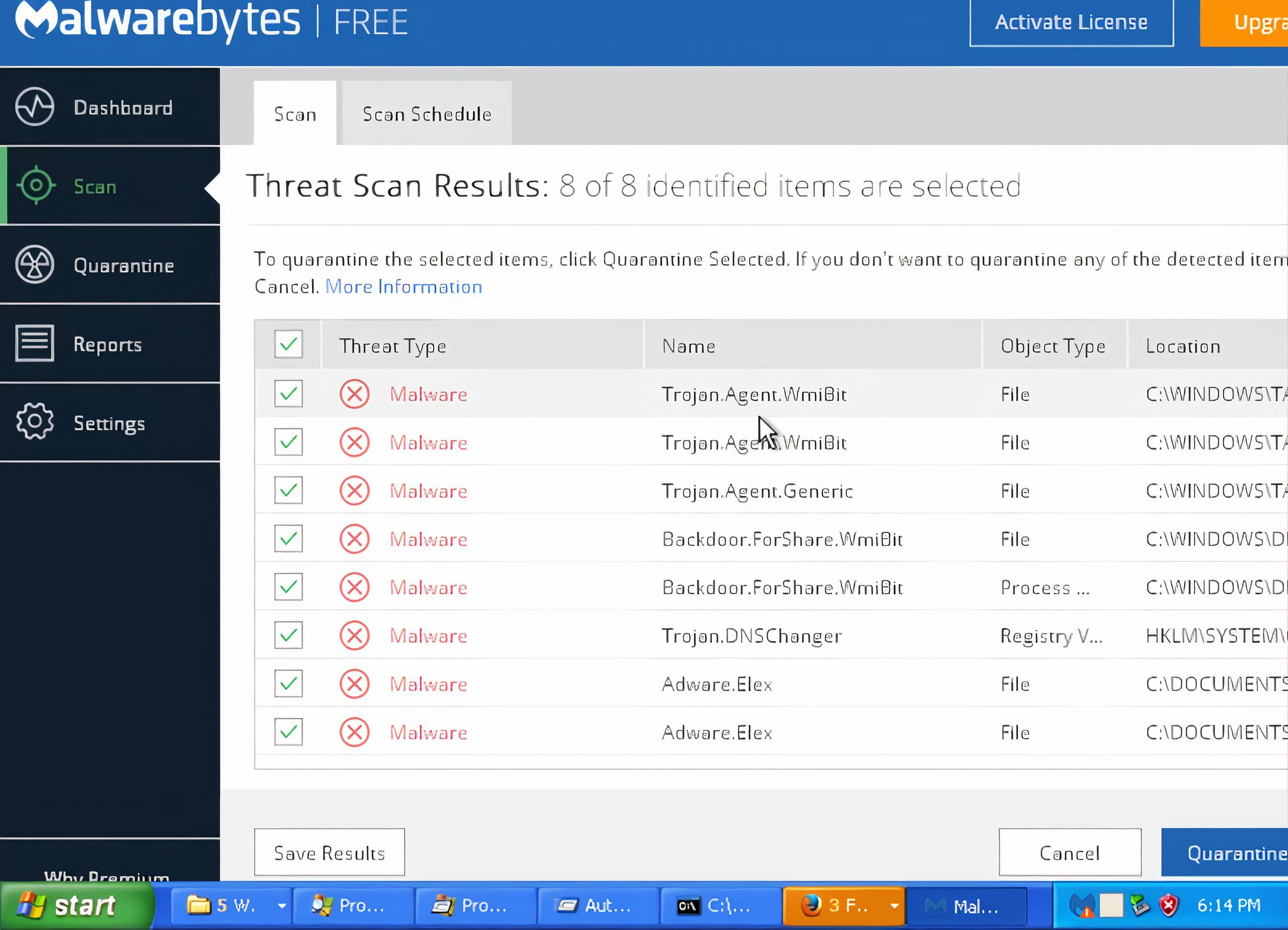Open the More Information link

click(403, 287)
